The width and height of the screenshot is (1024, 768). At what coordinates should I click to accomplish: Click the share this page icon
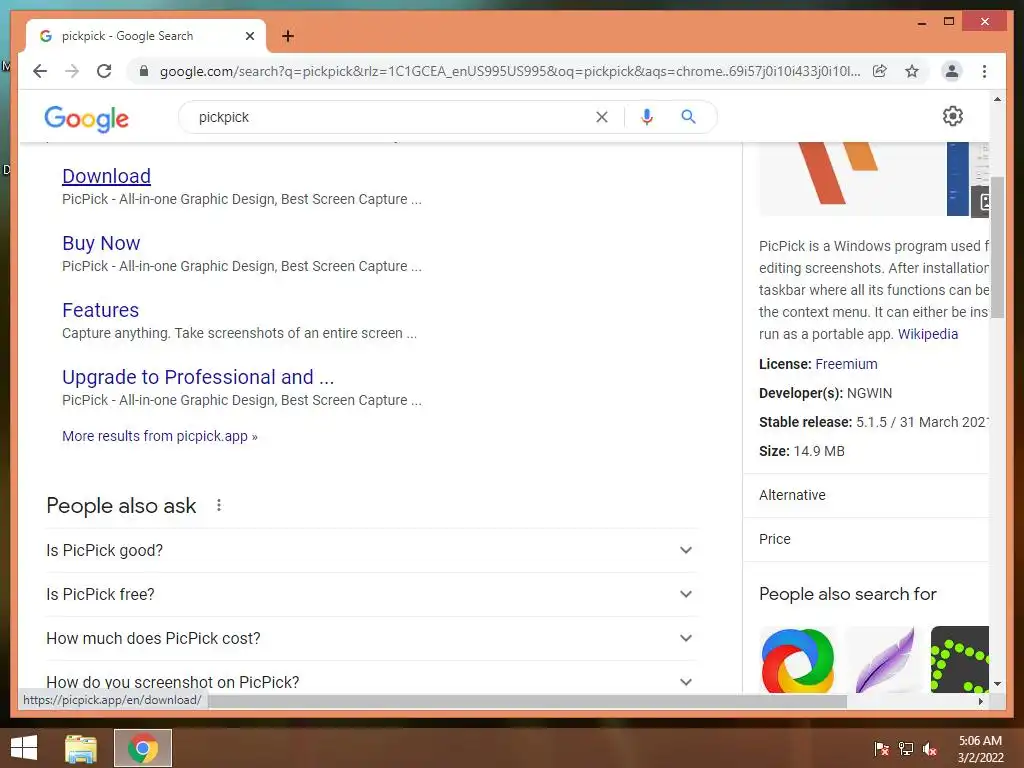pos(880,71)
